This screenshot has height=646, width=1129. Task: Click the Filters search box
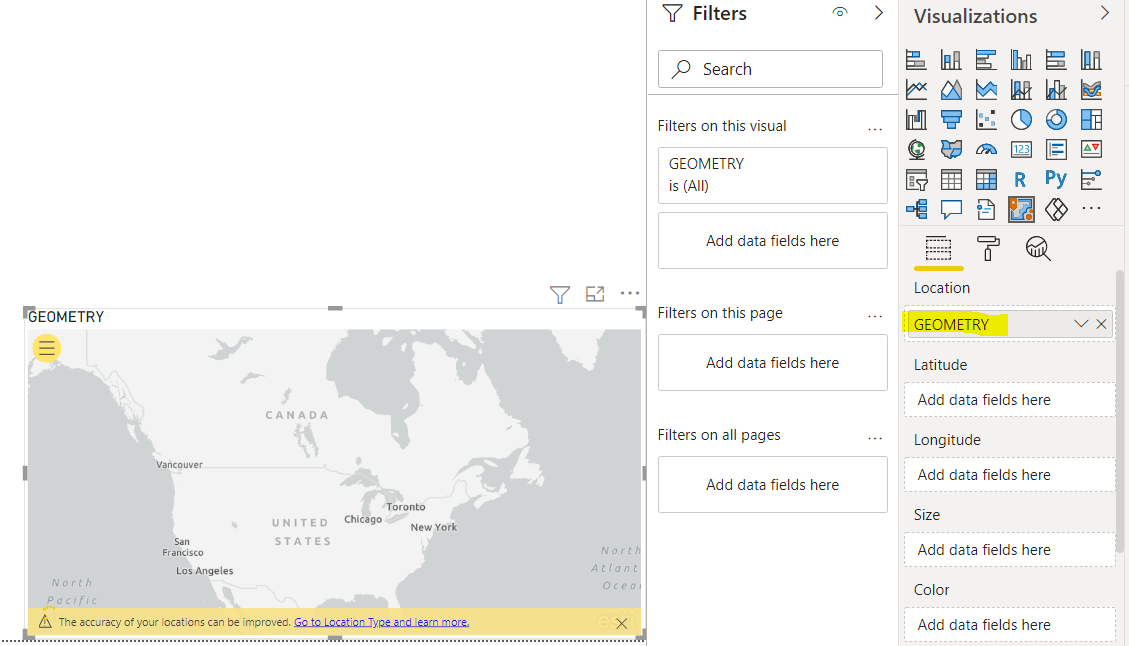pyautogui.click(x=770, y=69)
